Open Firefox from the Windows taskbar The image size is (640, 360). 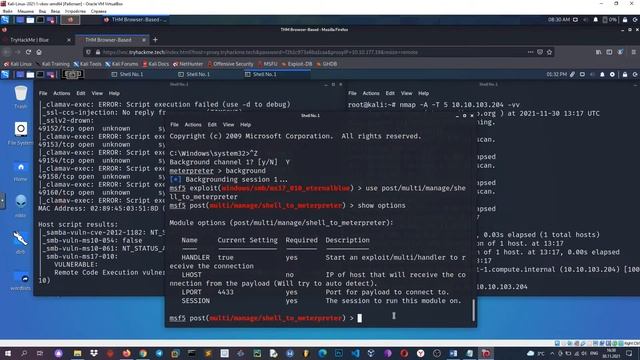tap(127, 353)
